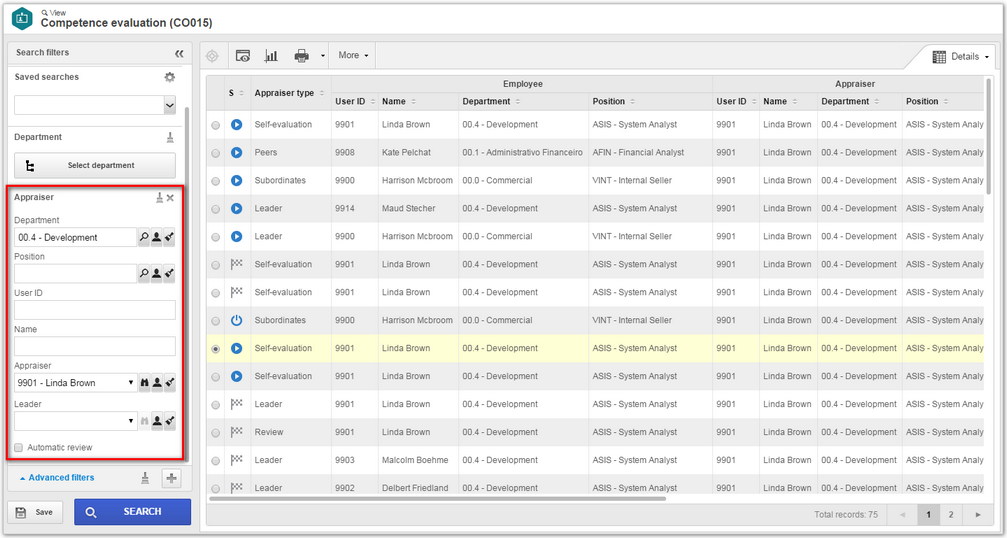The image size is (1007, 538).
Task: Go to next results page arrow
Action: [978, 514]
